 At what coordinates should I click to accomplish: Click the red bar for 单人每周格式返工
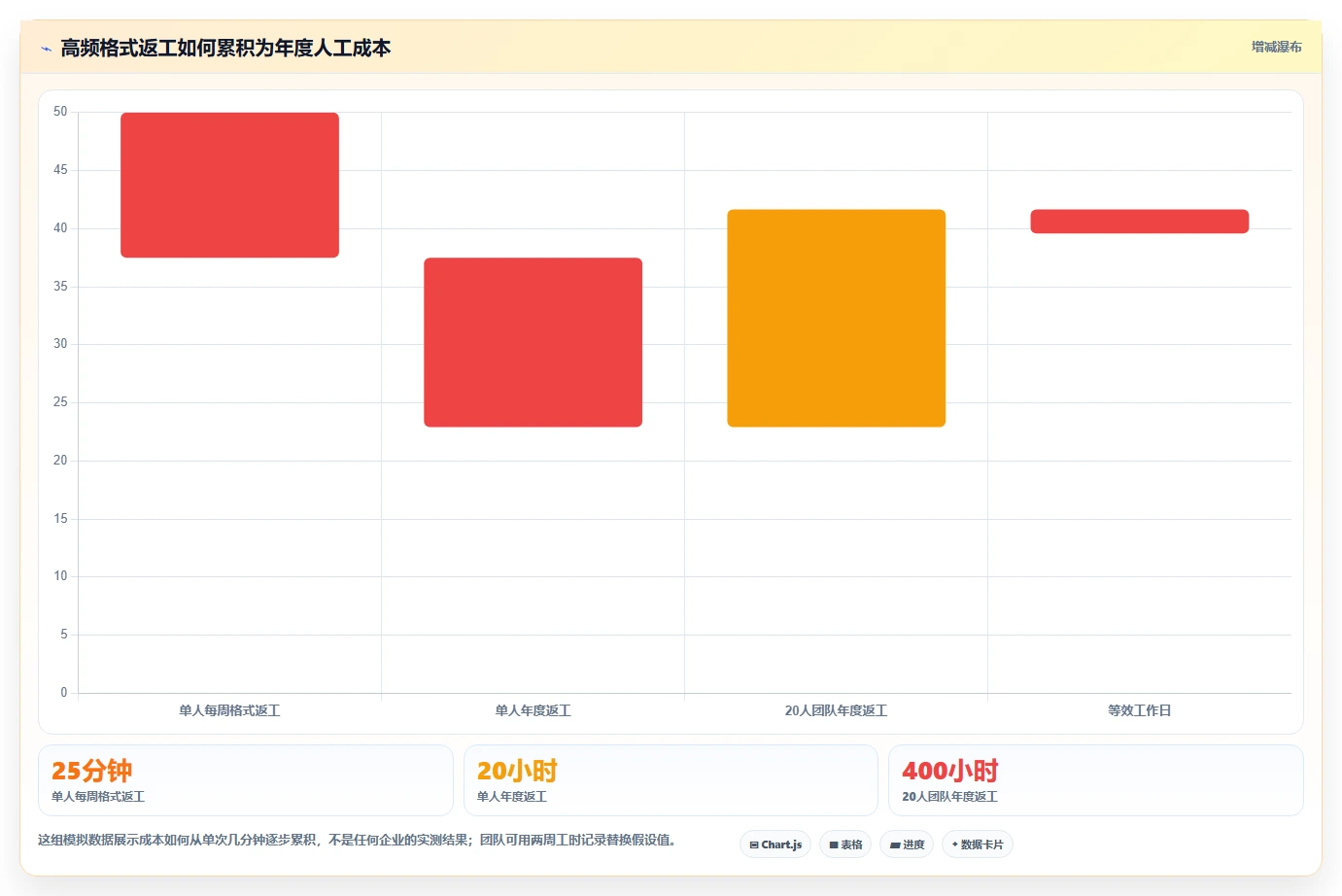[x=229, y=185]
